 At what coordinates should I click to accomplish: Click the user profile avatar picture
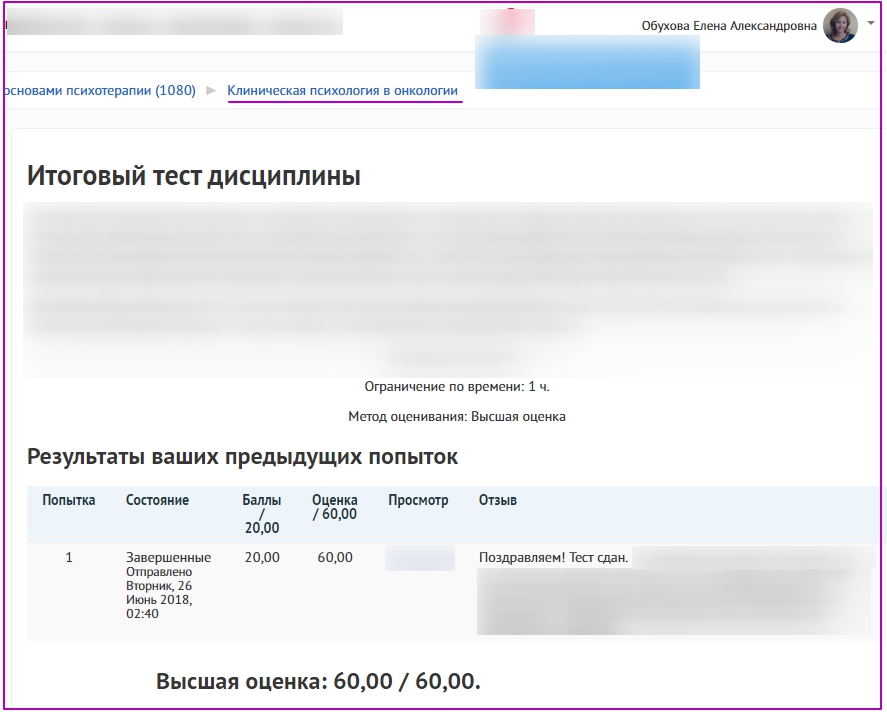click(840, 26)
